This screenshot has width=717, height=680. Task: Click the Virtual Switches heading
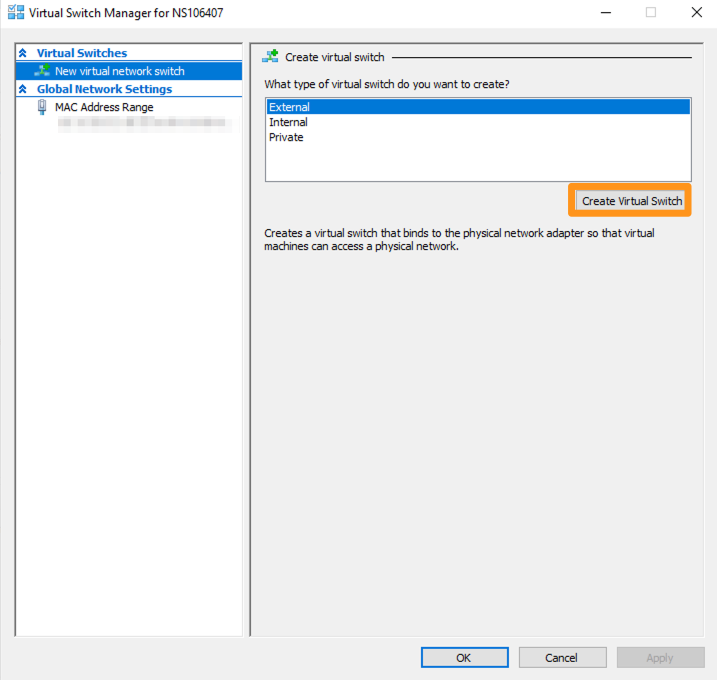tap(82, 53)
